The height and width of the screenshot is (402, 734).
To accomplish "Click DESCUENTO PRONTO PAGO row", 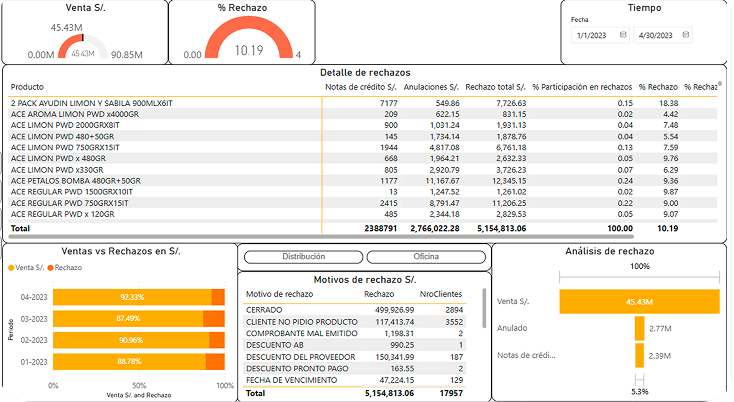I will click(354, 368).
